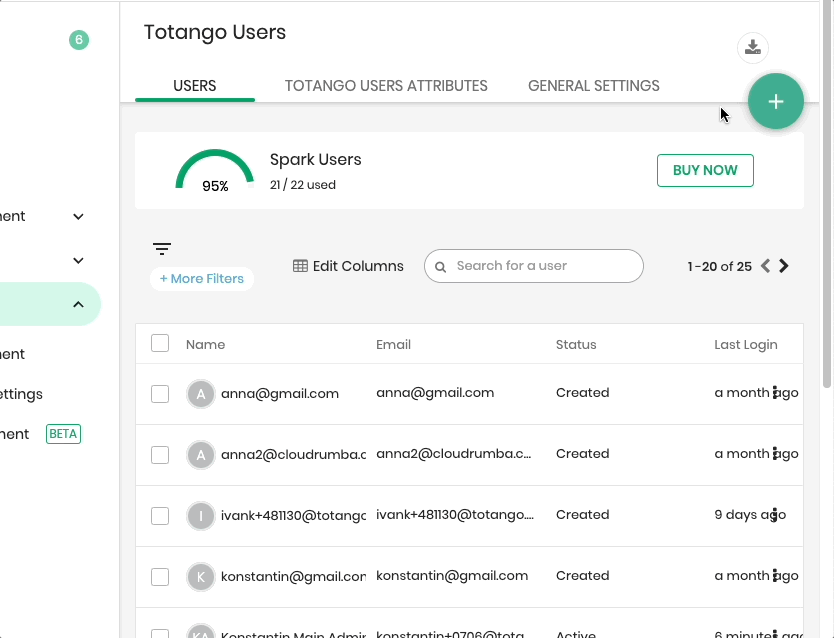This screenshot has height=638, width=834.
Task: Click the '1-20 of 25' pagination text
Action: pyautogui.click(x=719, y=266)
